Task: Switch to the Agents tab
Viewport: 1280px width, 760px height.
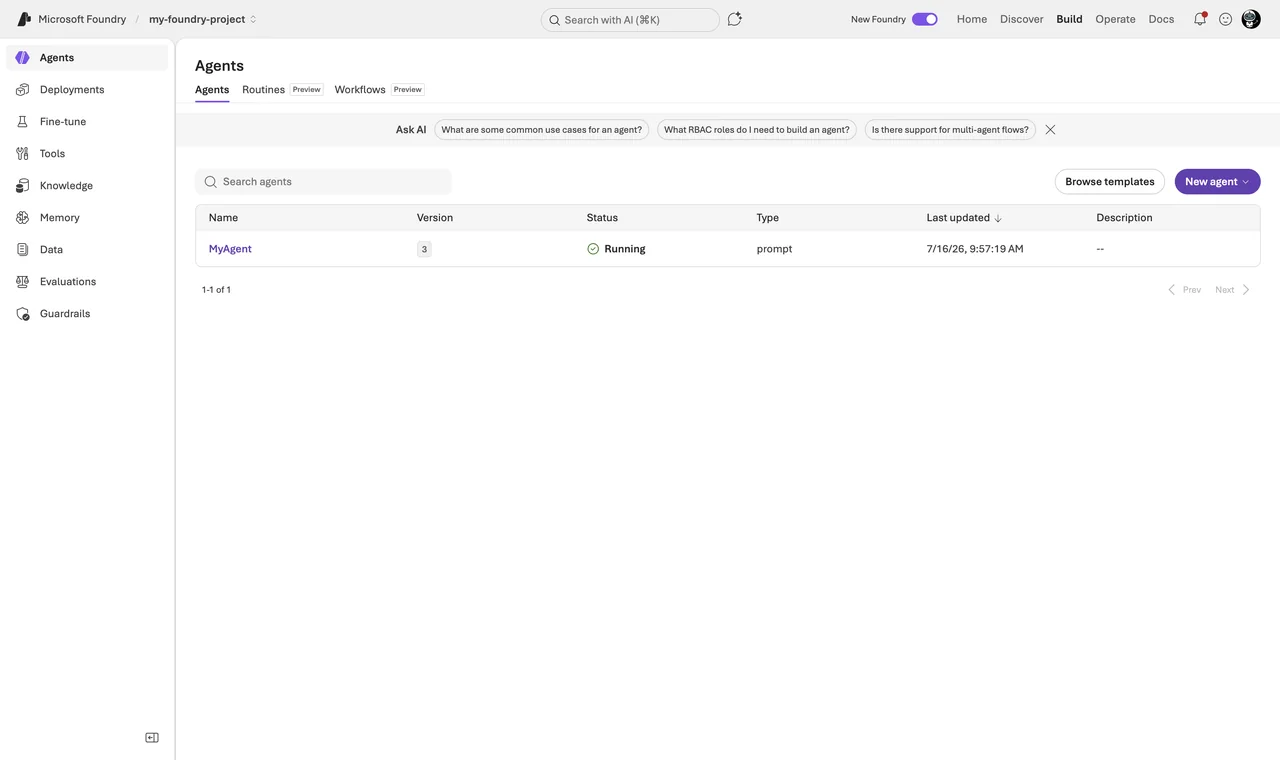Action: pos(212,90)
